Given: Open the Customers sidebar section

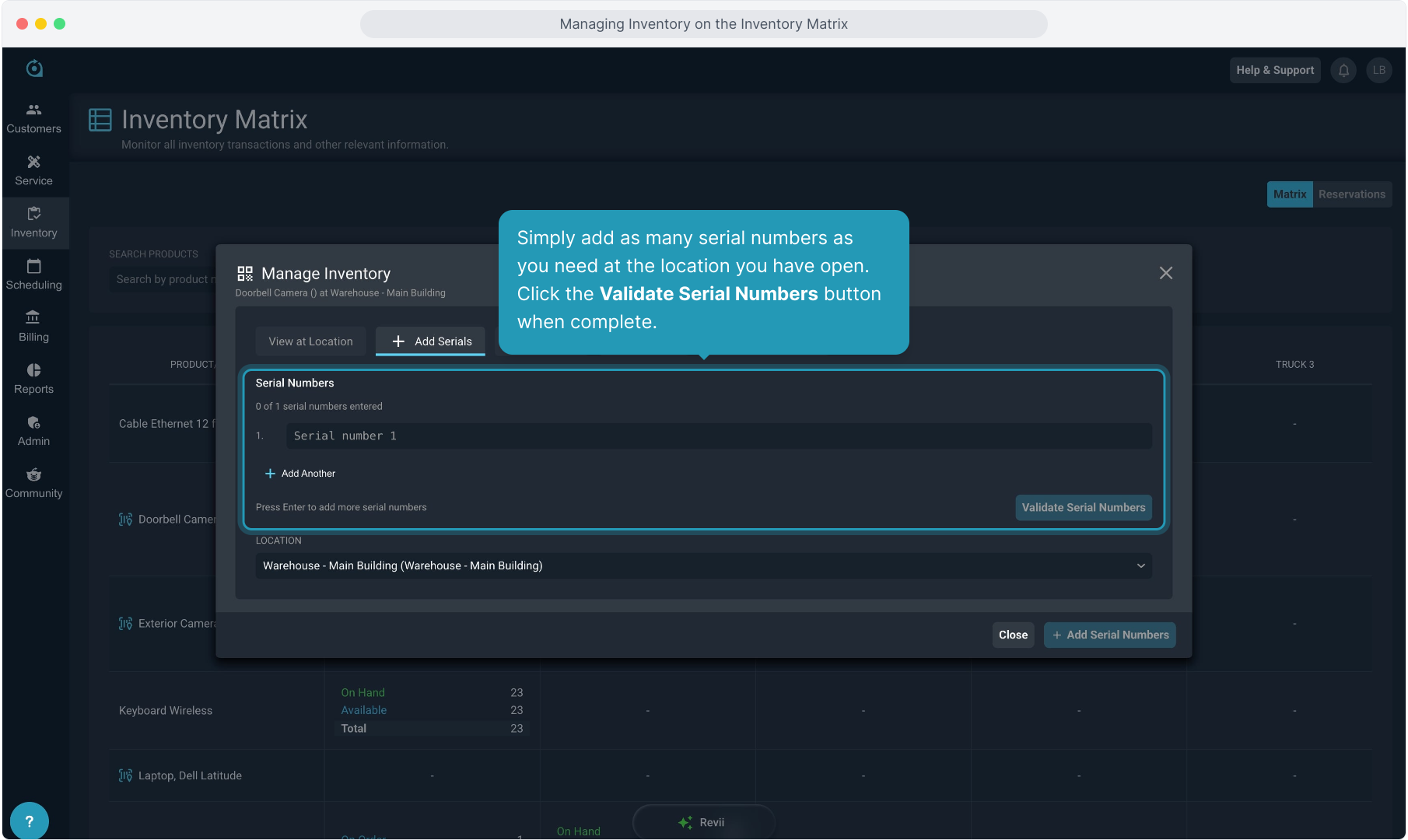Looking at the screenshot, I should tap(33, 118).
